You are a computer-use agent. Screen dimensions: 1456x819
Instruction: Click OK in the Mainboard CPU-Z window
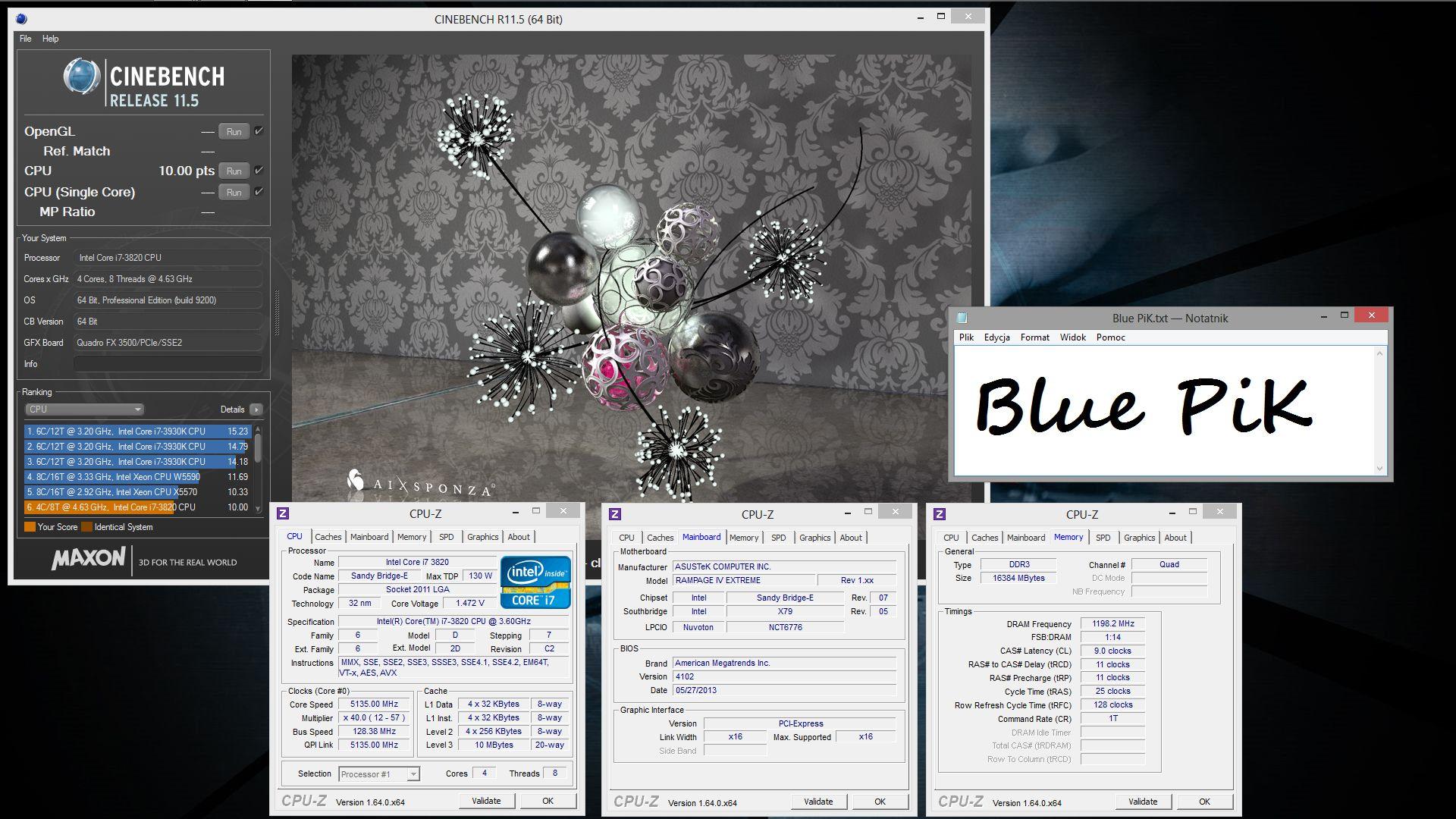coord(880,802)
